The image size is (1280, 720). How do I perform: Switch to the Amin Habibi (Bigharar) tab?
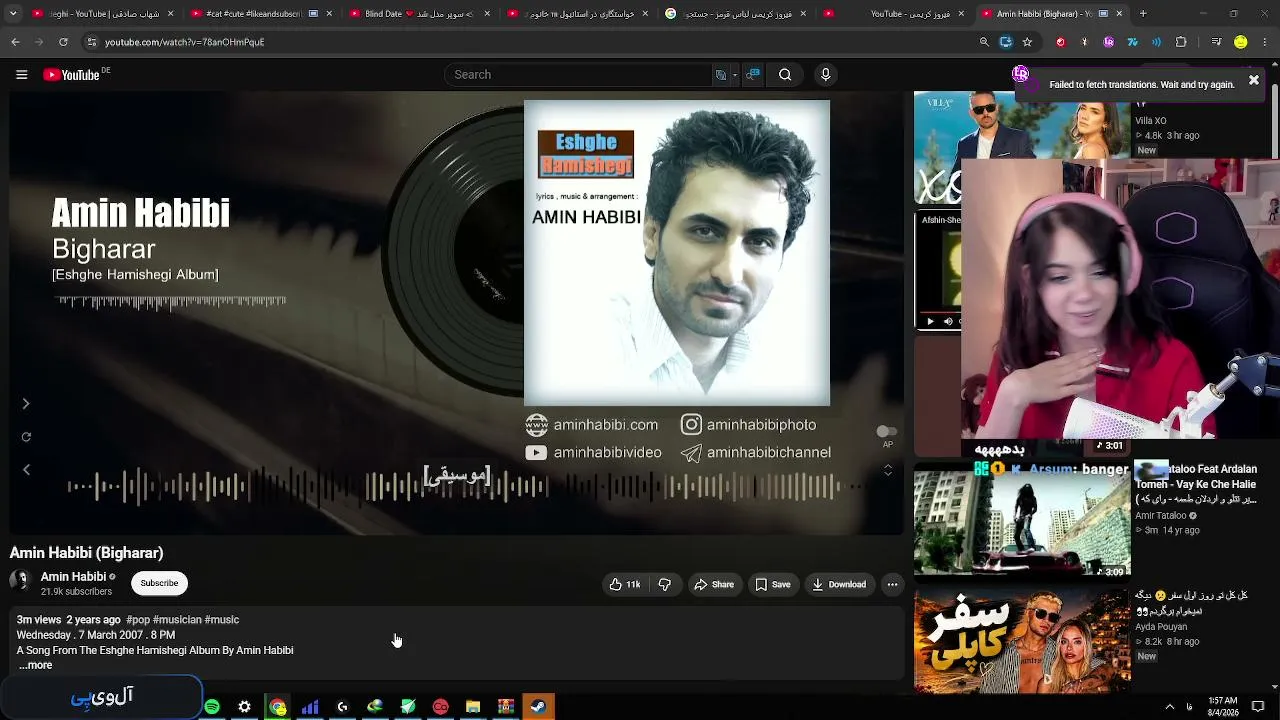point(1044,14)
